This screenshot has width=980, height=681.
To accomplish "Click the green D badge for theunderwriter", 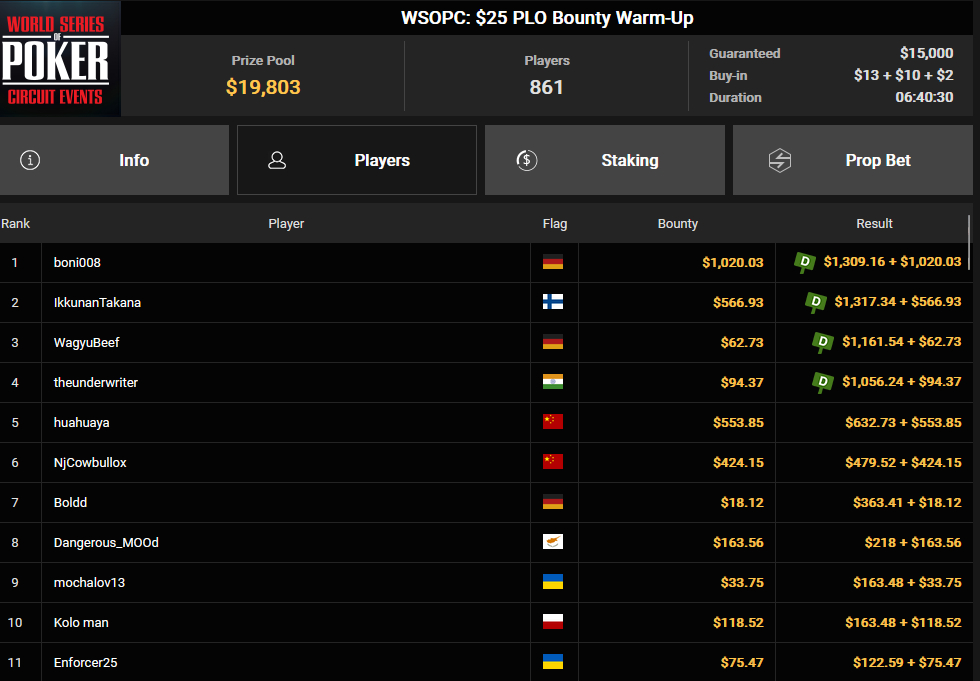I will [822, 382].
